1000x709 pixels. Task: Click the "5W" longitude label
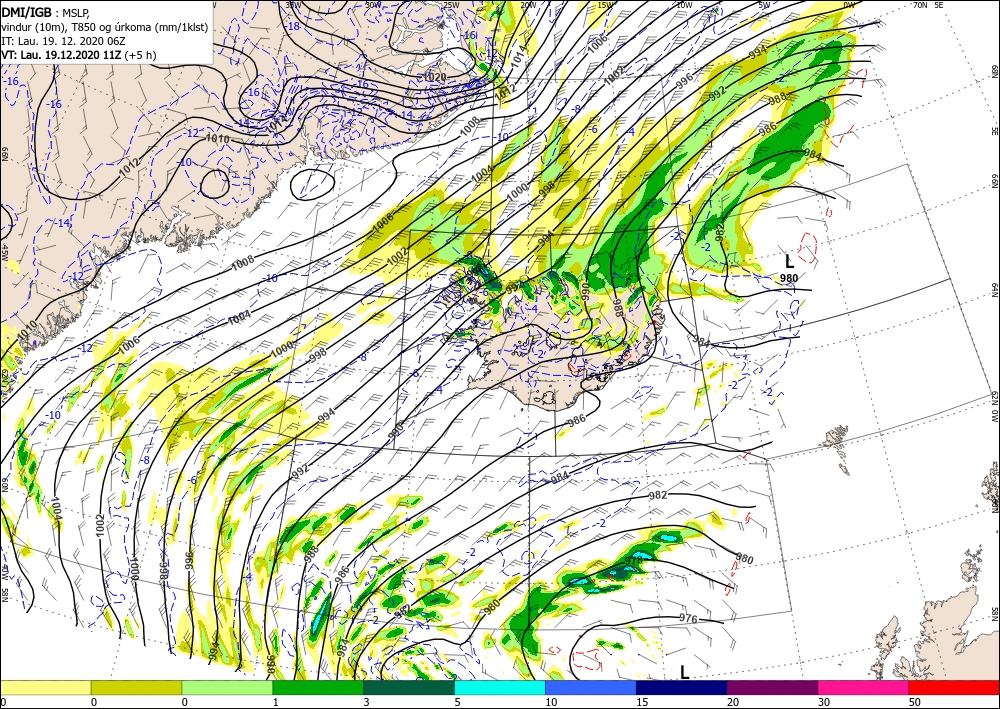point(765,4)
